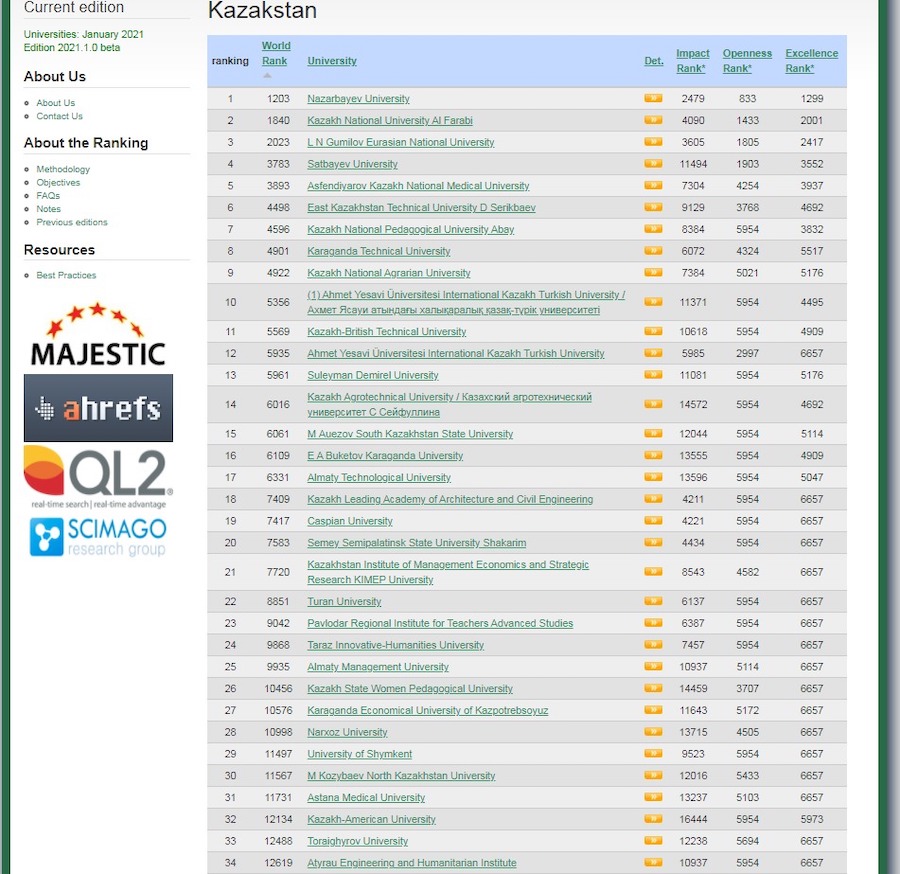The height and width of the screenshot is (874, 900).
Task: Go to Previous editions in sidebar
Action: pos(72,223)
